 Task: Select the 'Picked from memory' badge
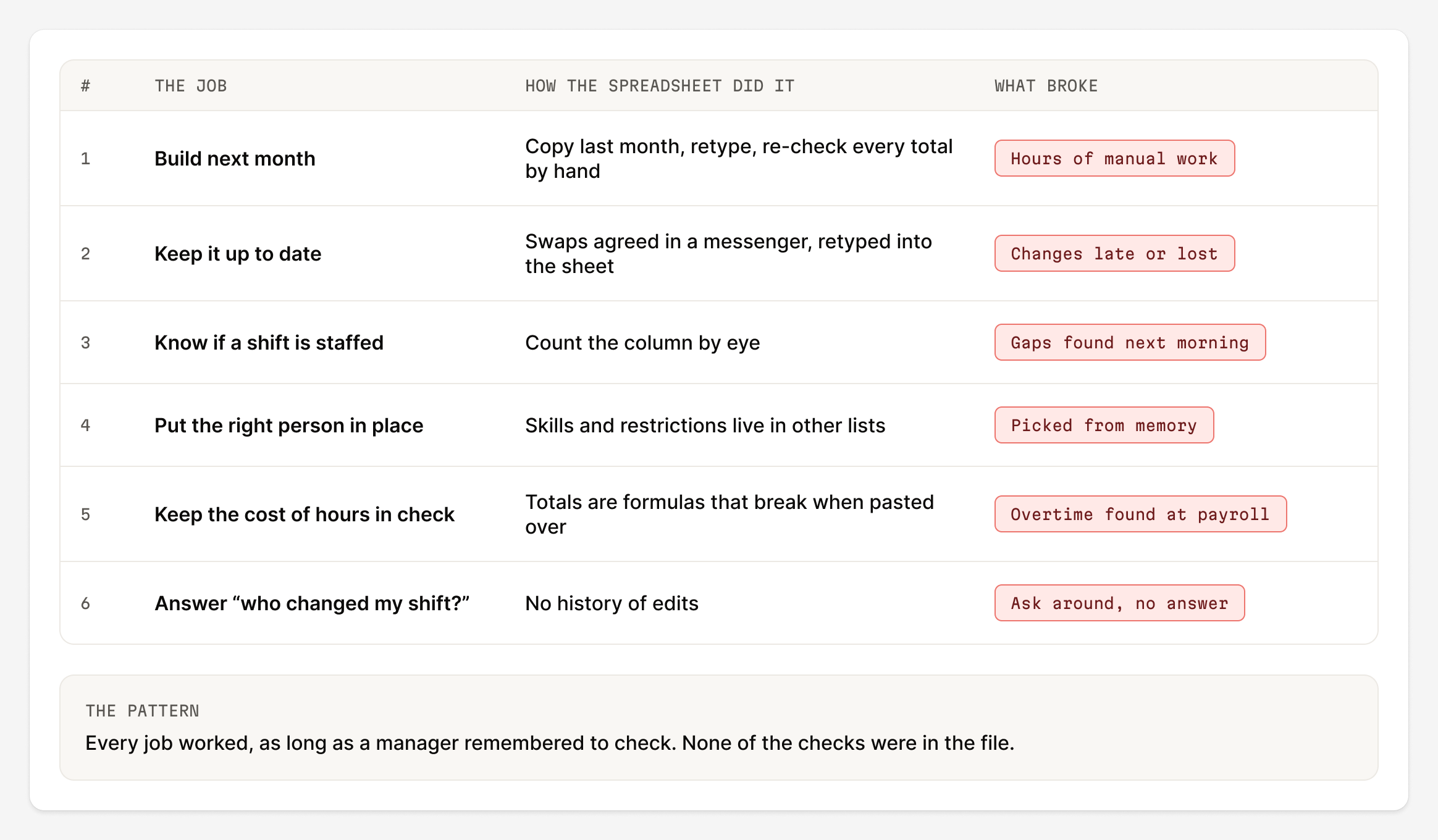1104,425
